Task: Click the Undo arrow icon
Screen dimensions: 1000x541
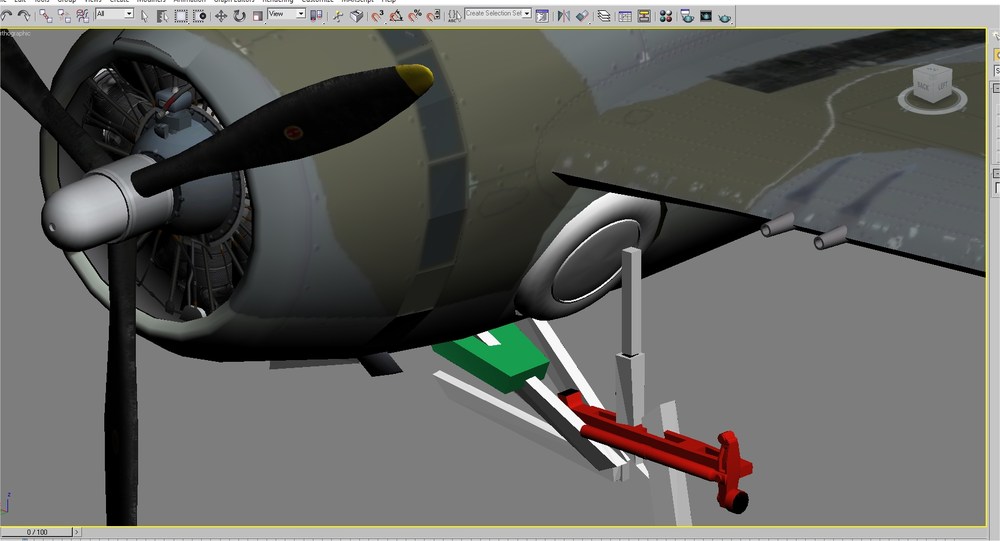Action: (6, 15)
